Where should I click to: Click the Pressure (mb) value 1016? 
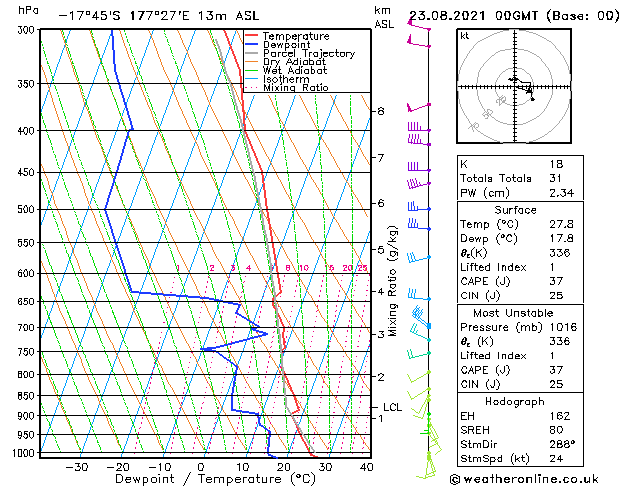(x=563, y=327)
